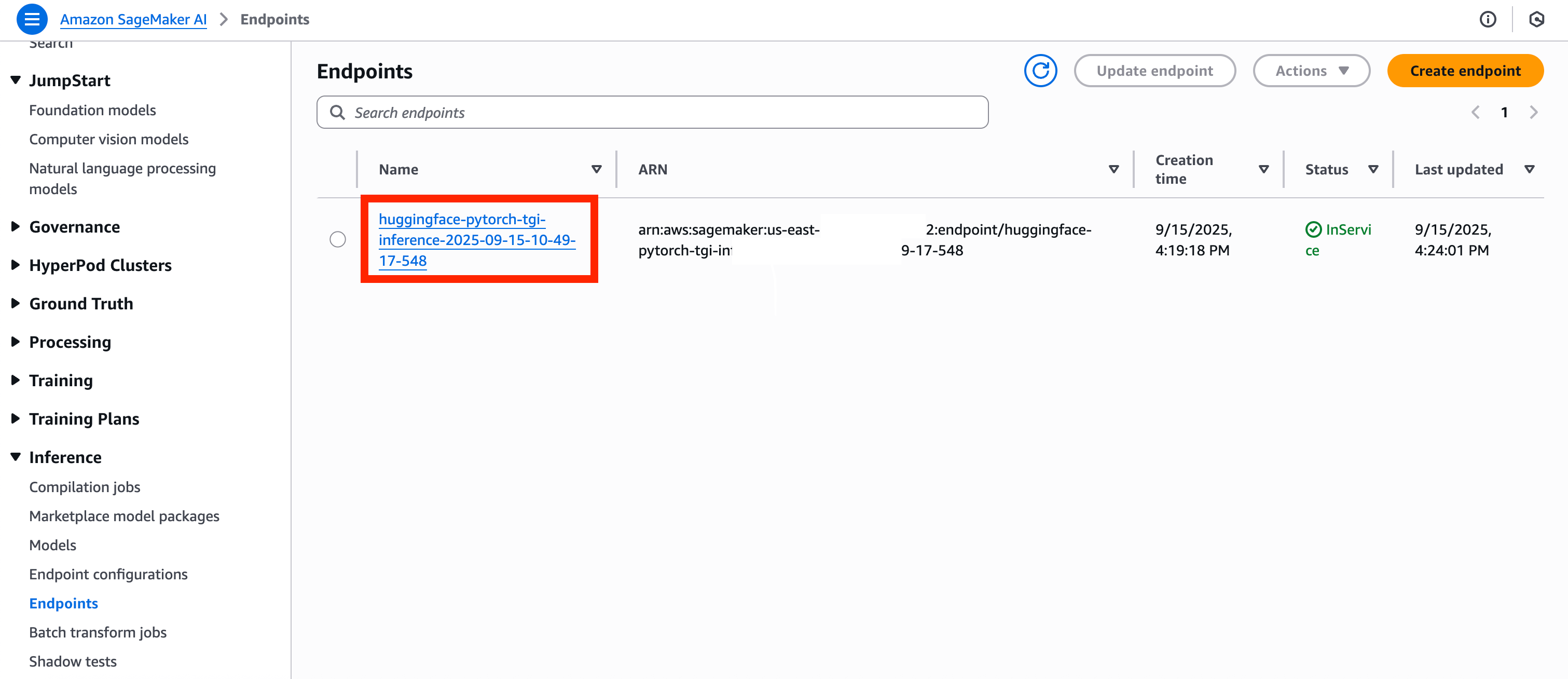
Task: Collapse the JumpStart section
Action: pyautogui.click(x=16, y=80)
